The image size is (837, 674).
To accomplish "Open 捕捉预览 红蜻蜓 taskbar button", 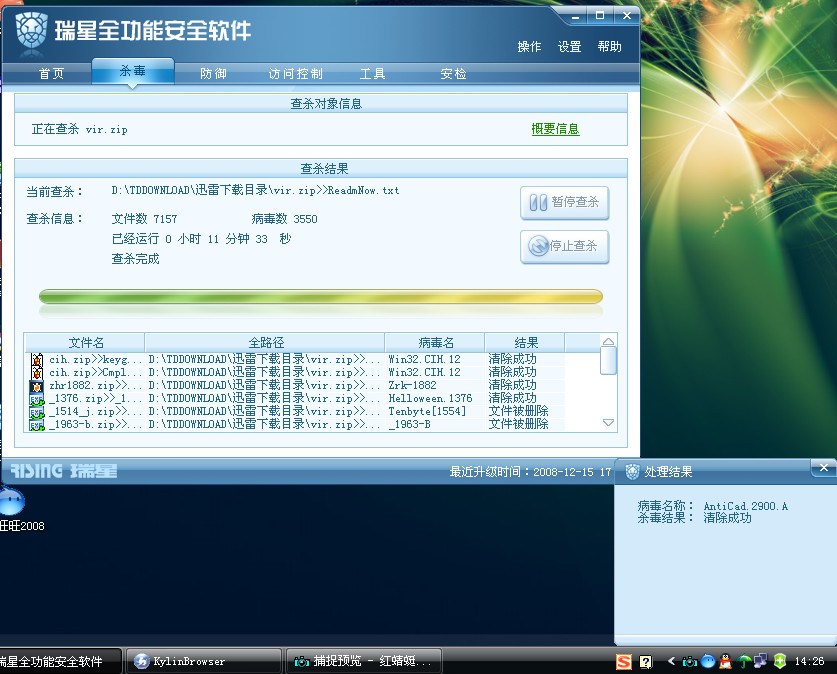I will click(x=364, y=661).
